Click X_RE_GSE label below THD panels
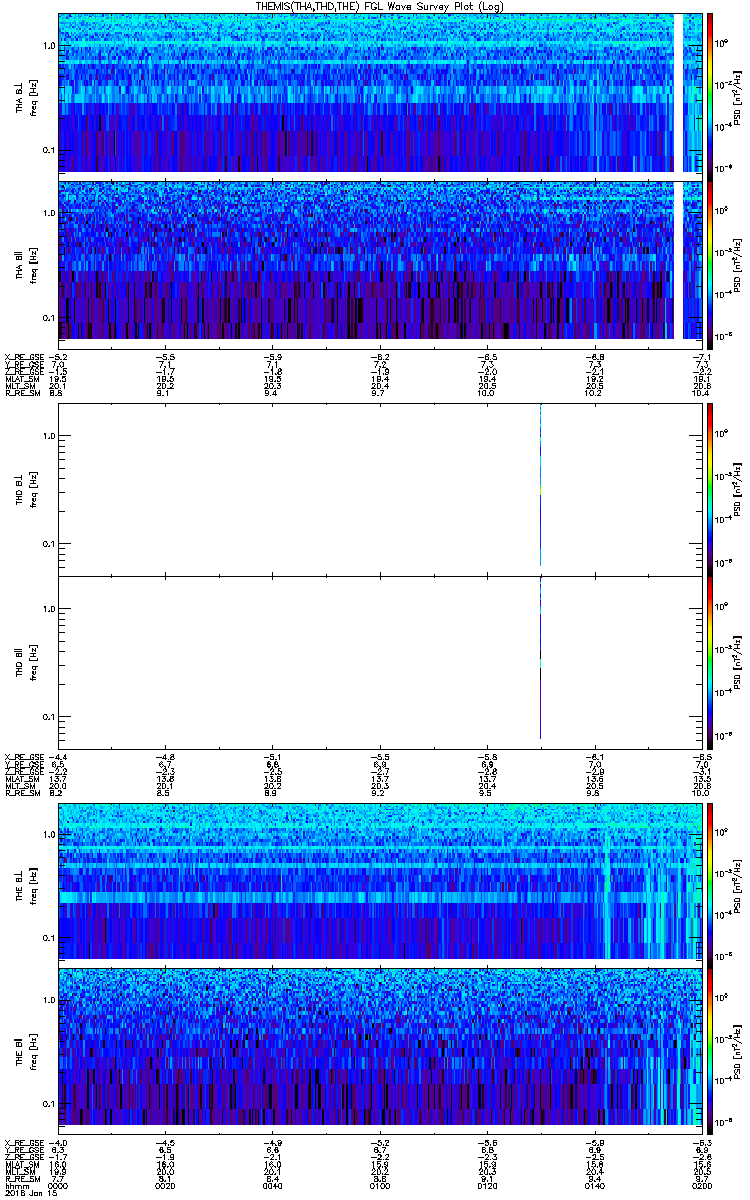 tap(23, 757)
